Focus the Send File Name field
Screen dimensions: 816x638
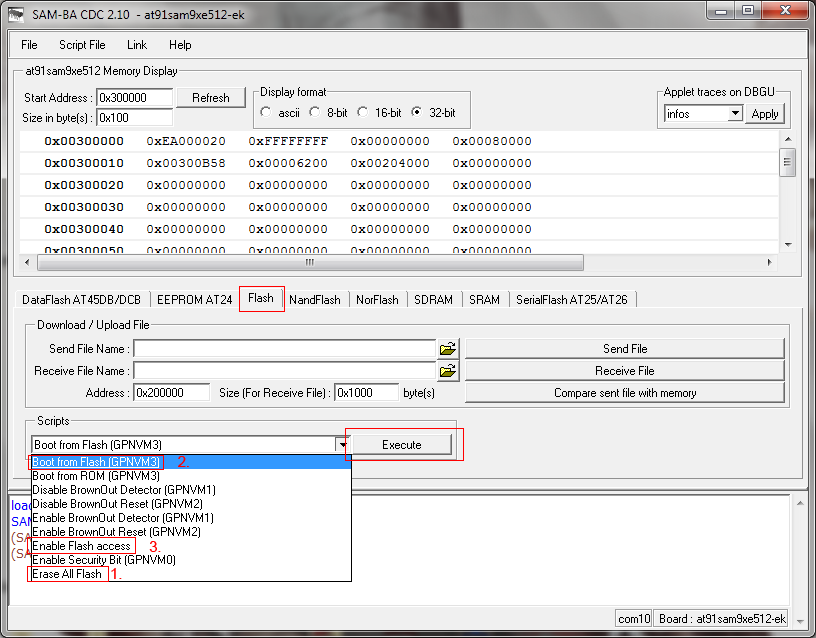pyautogui.click(x=285, y=349)
